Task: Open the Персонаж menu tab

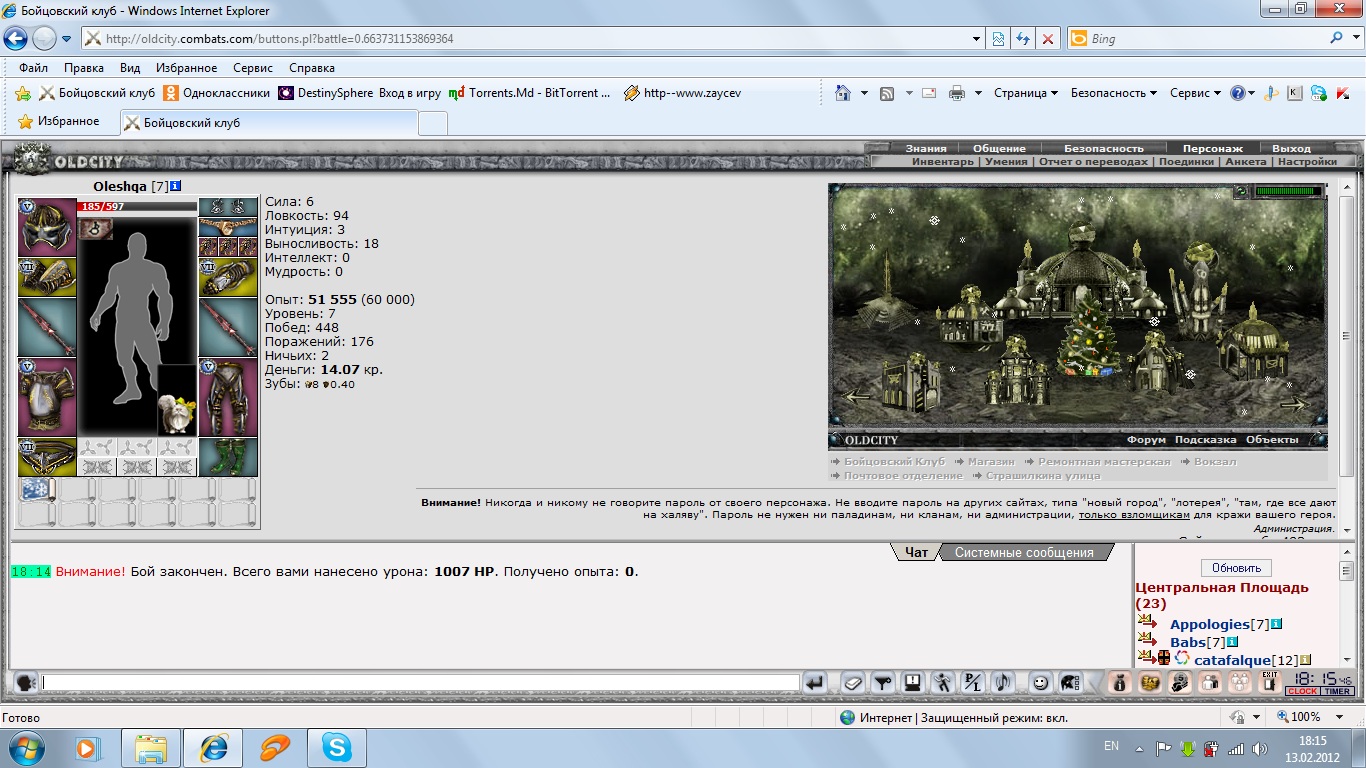Action: [1213, 148]
